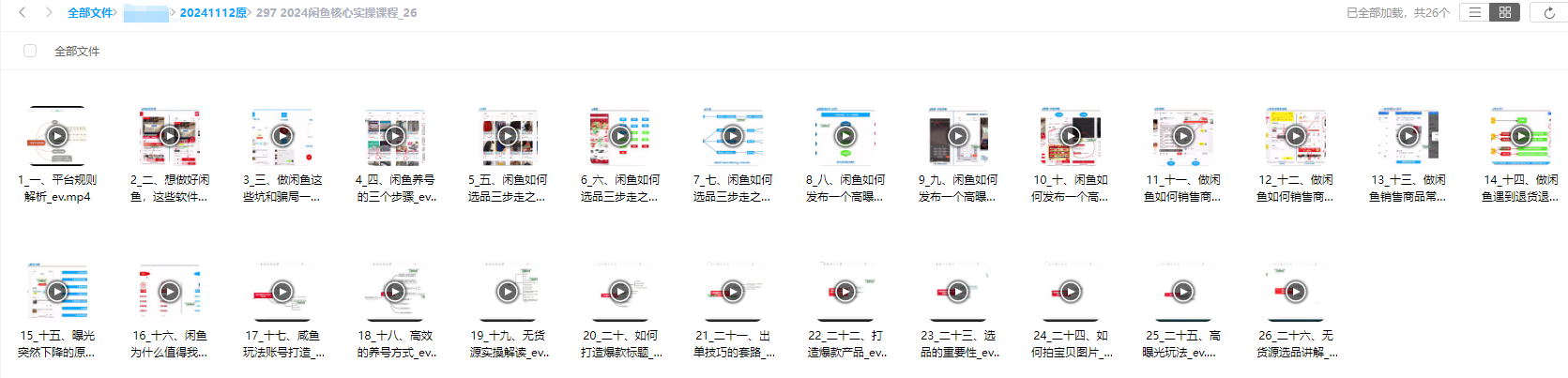The width and height of the screenshot is (1568, 378).
Task: Open thumbnail of video 5 闲鱼如何选品
Action: pyautogui.click(x=508, y=136)
